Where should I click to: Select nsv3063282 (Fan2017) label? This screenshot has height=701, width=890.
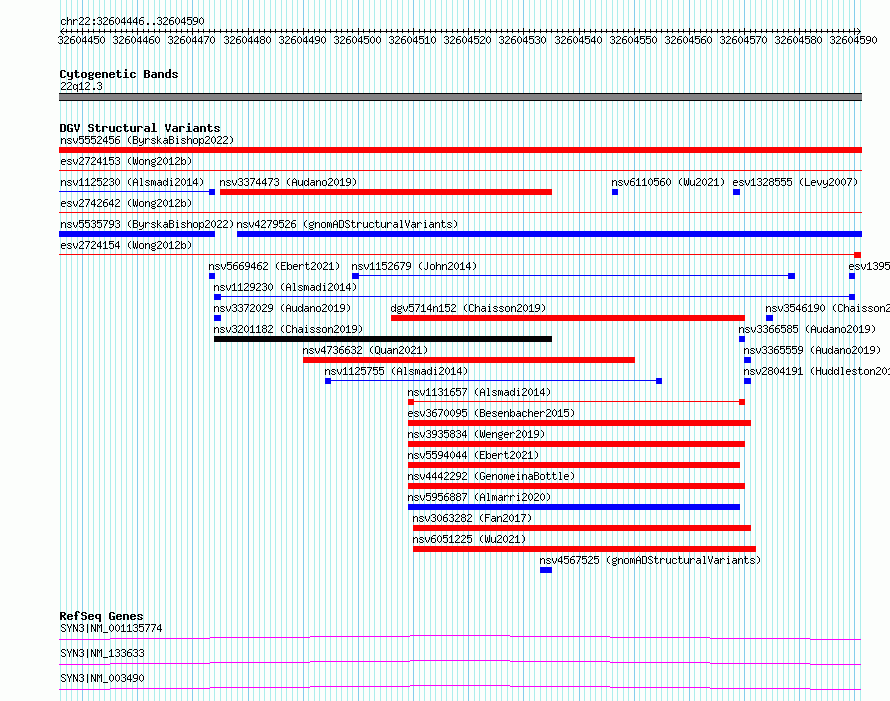point(472,518)
